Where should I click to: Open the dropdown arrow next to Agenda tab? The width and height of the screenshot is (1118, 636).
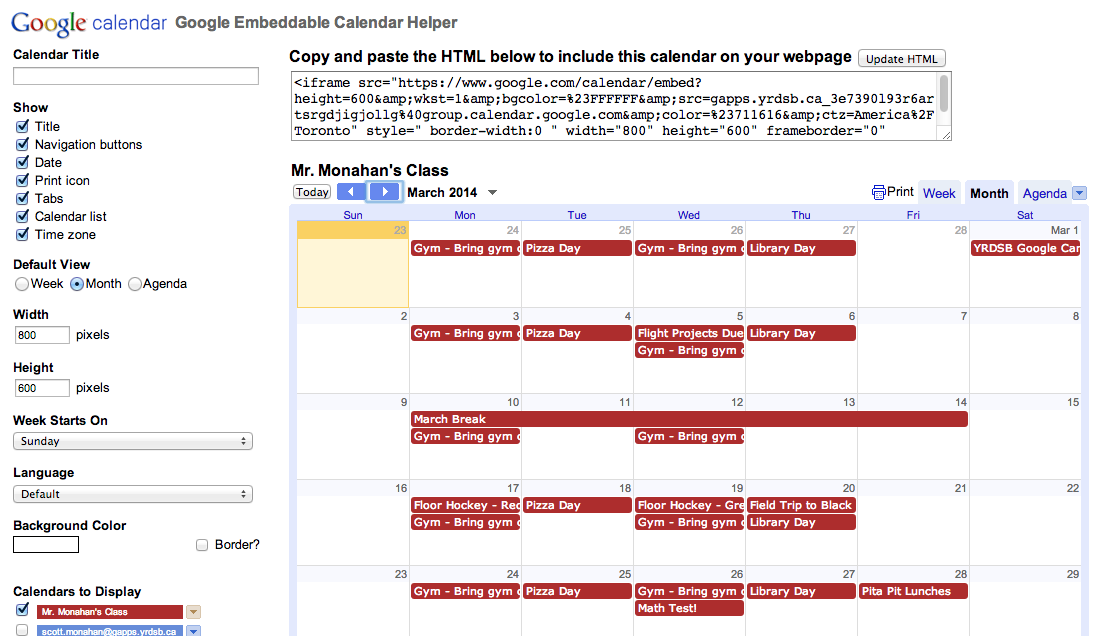click(x=1079, y=193)
